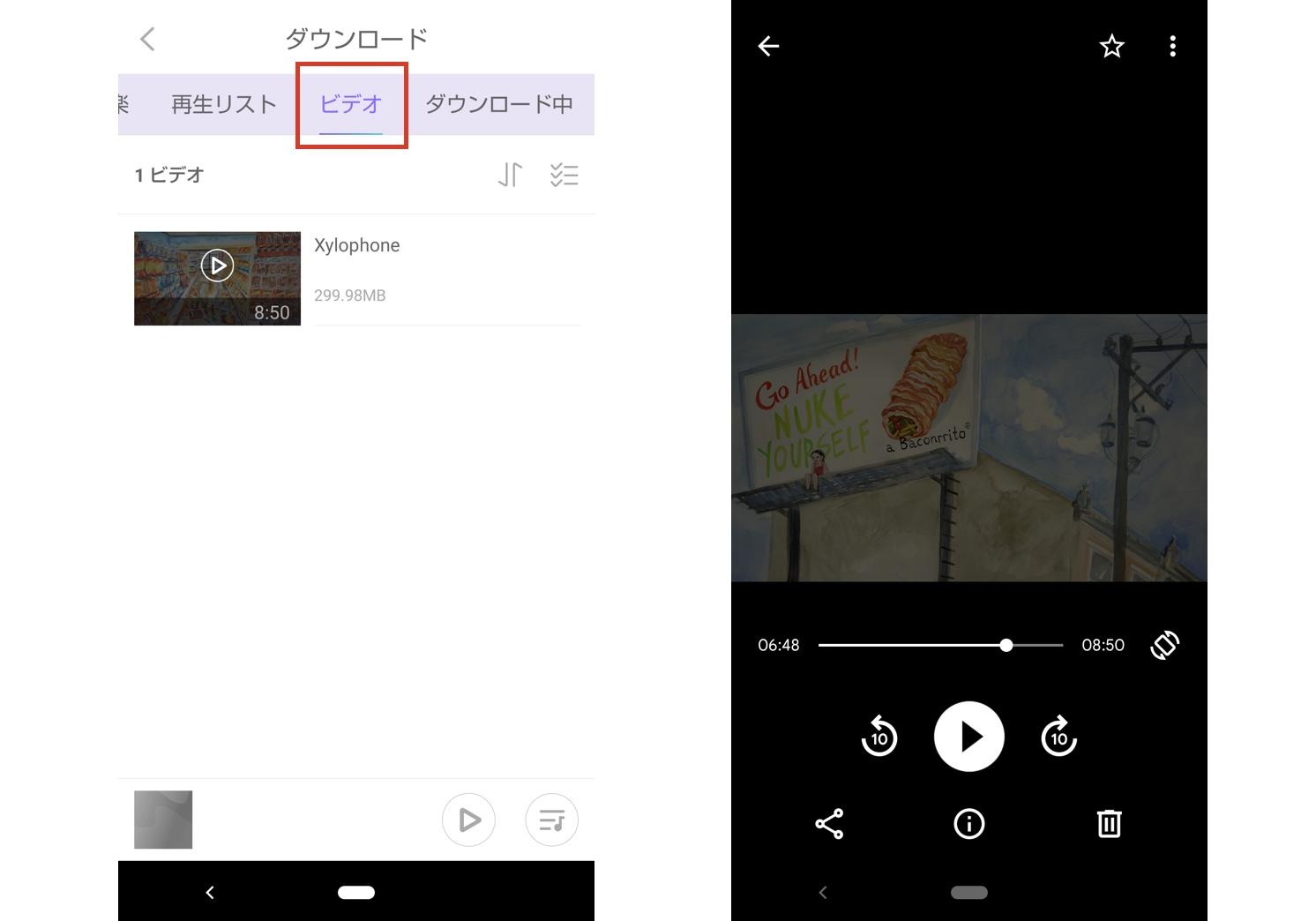Tap the home pill in the video player
1316x921 pixels.
(x=969, y=893)
